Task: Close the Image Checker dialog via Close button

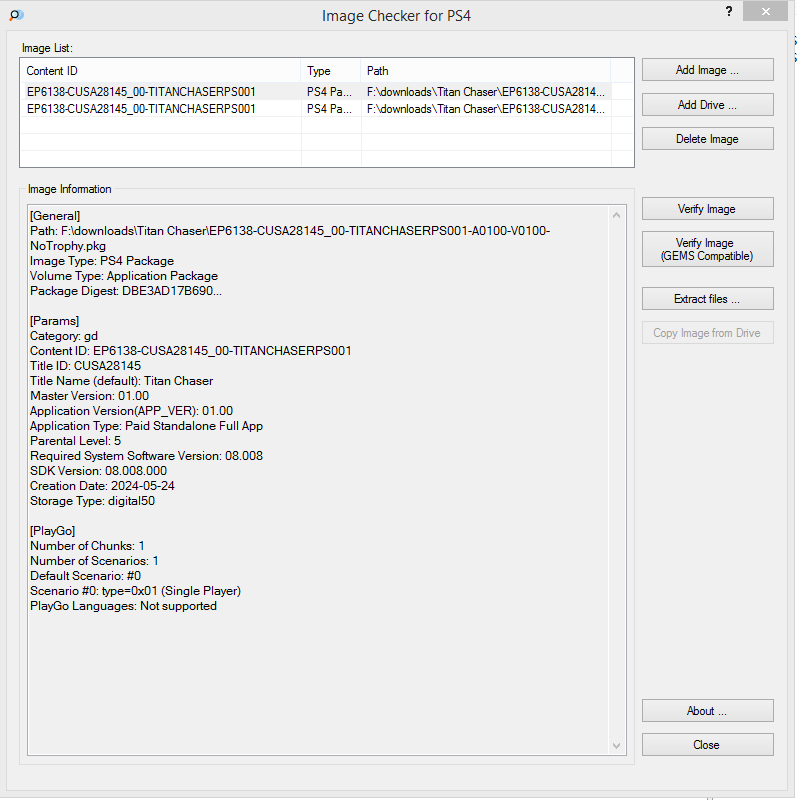Action: [707, 745]
